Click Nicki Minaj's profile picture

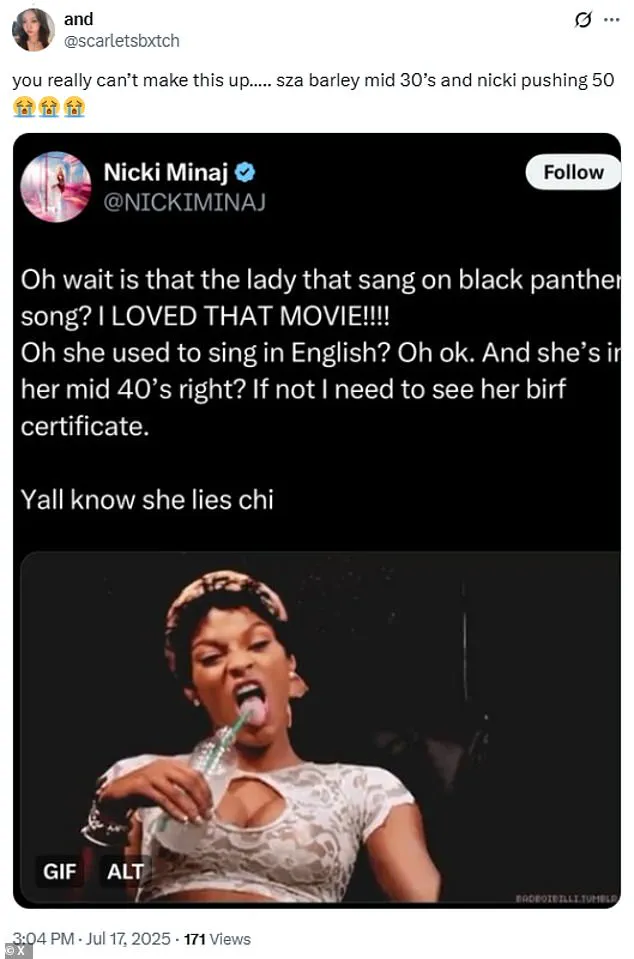[55, 186]
